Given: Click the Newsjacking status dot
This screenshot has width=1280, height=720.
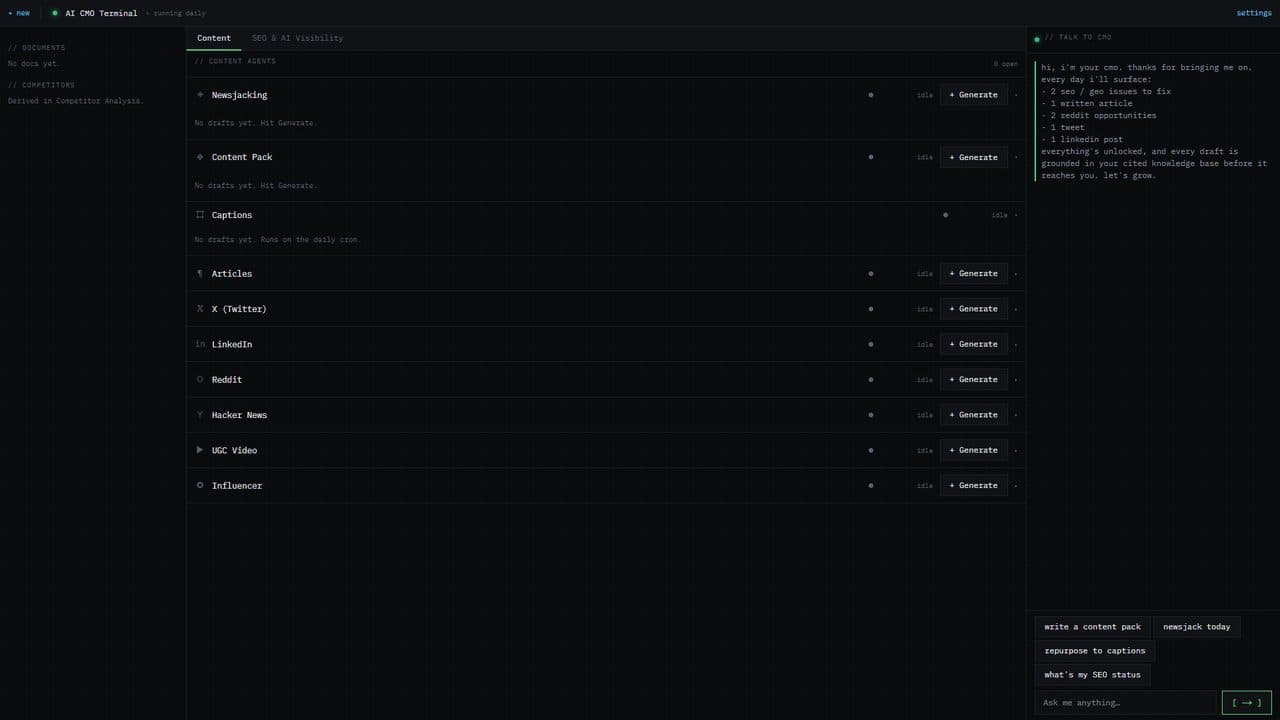Looking at the screenshot, I should point(870,95).
